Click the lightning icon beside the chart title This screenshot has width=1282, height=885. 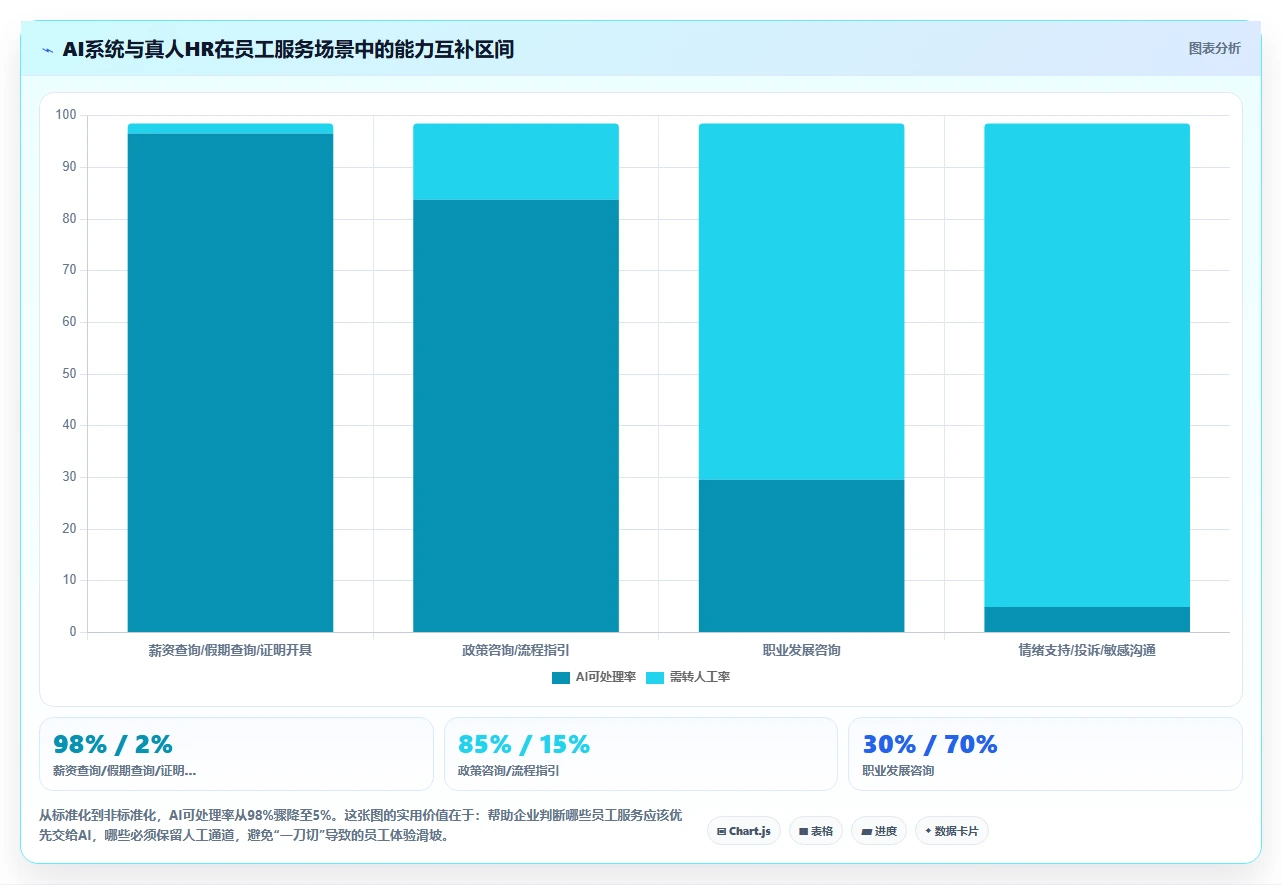(47, 49)
